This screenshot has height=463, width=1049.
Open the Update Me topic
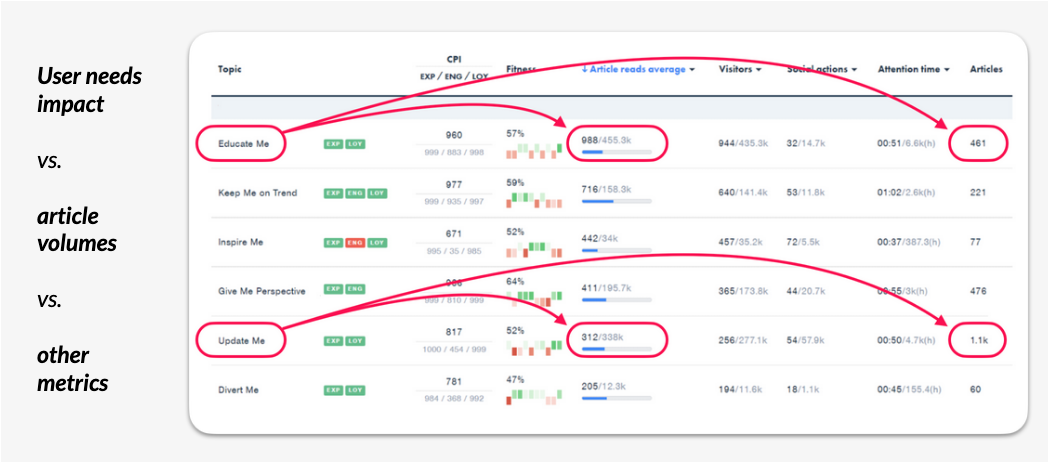pos(242,341)
